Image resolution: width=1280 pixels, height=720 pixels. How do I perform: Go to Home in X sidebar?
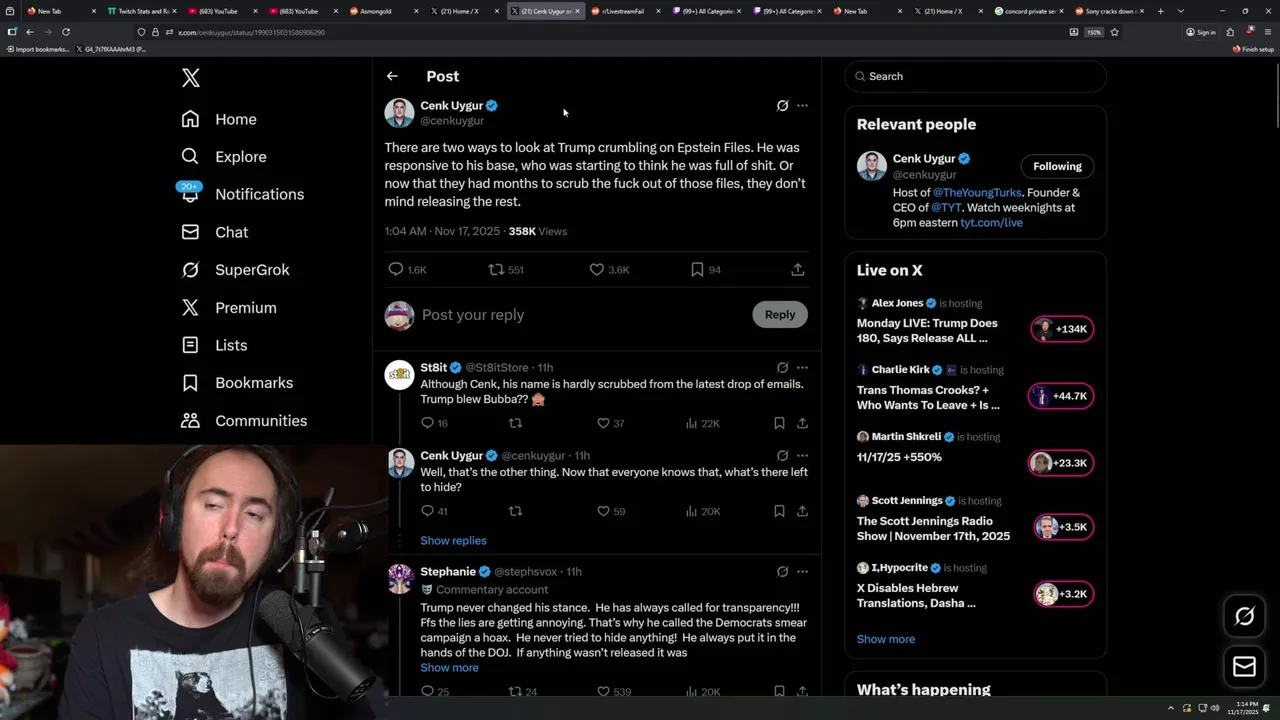pyautogui.click(x=220, y=119)
